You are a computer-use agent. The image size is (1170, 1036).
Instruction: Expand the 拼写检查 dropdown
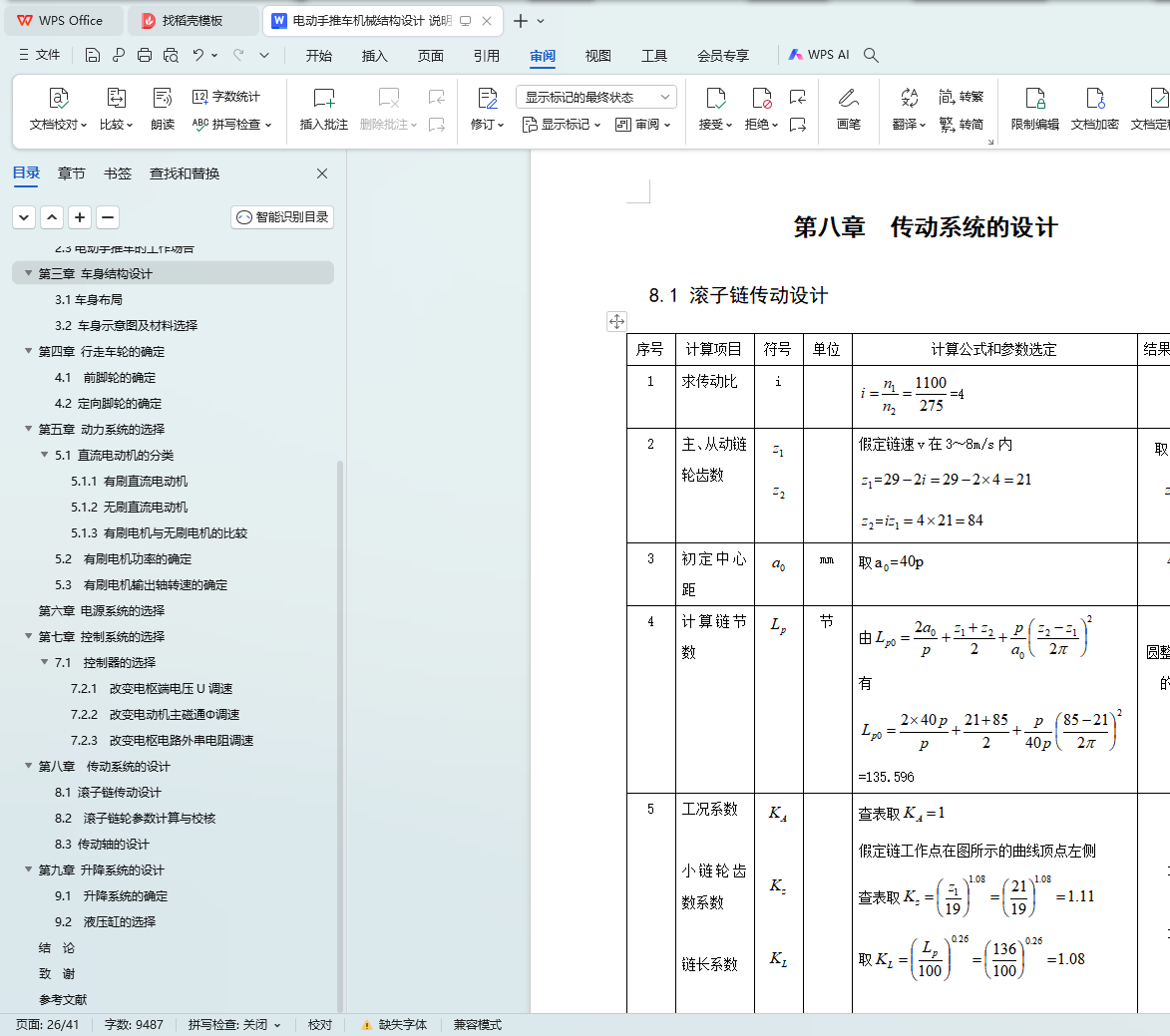point(268,125)
